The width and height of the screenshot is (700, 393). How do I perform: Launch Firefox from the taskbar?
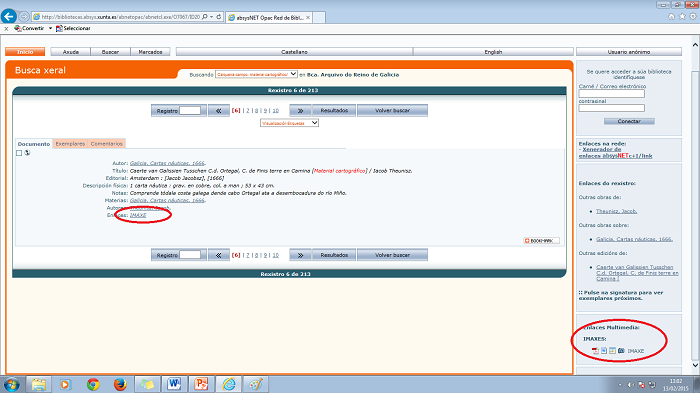120,384
